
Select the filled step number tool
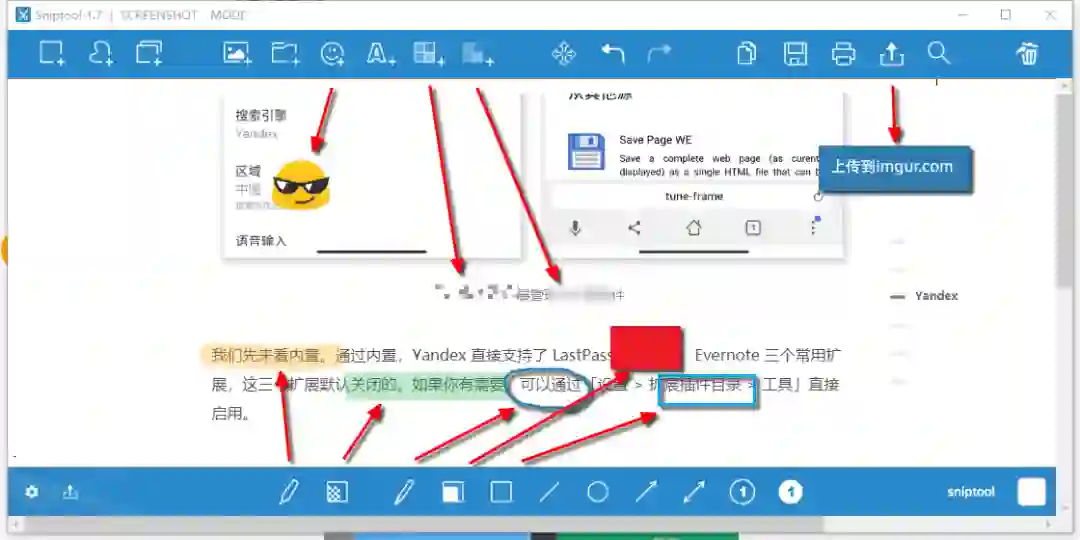[791, 492]
